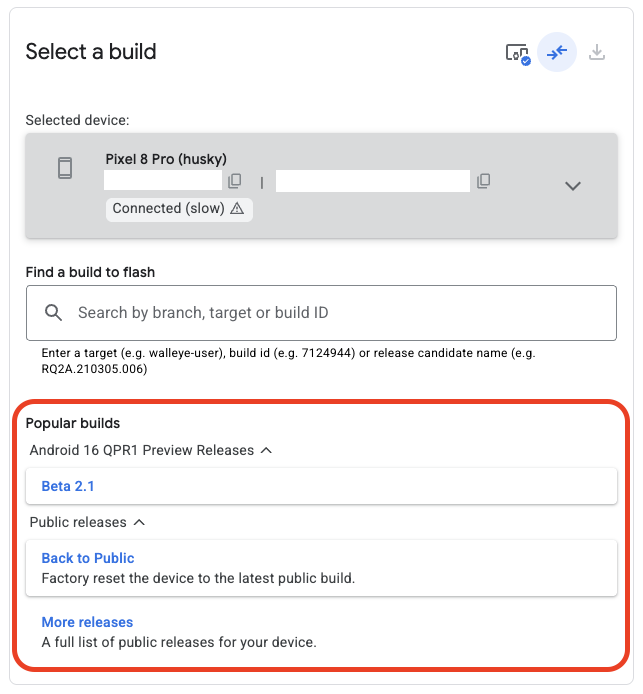Click the 'Enter a target' helper text
This screenshot has height=694, width=643.
click(289, 361)
